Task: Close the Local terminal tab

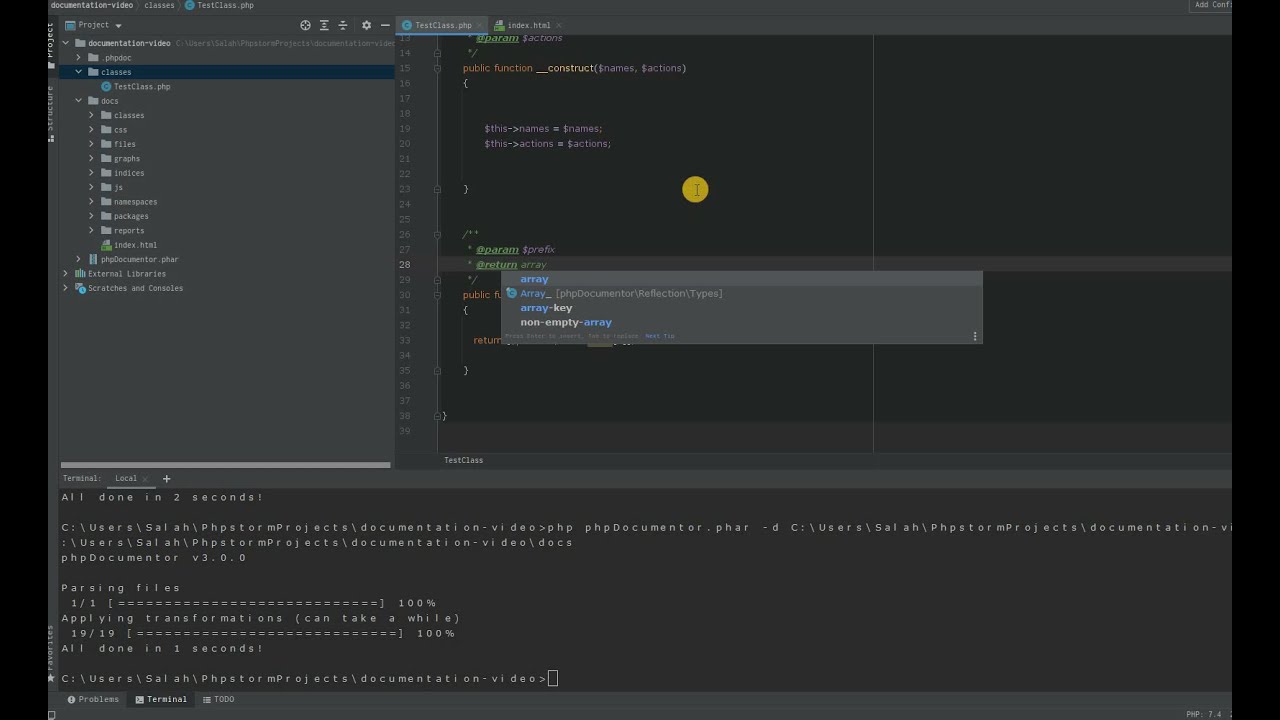Action: 146,479
